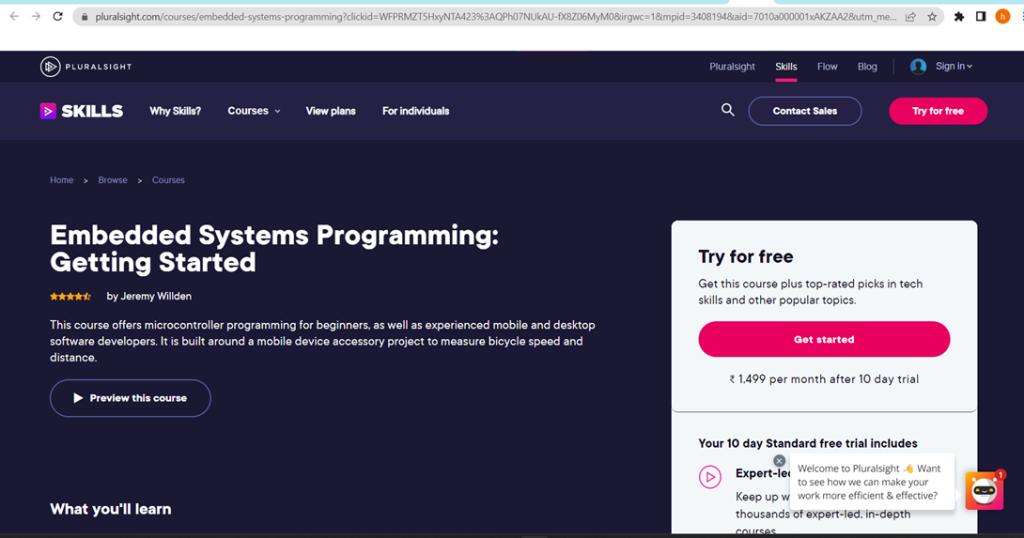Expand the Sign in dropdown

click(x=953, y=67)
